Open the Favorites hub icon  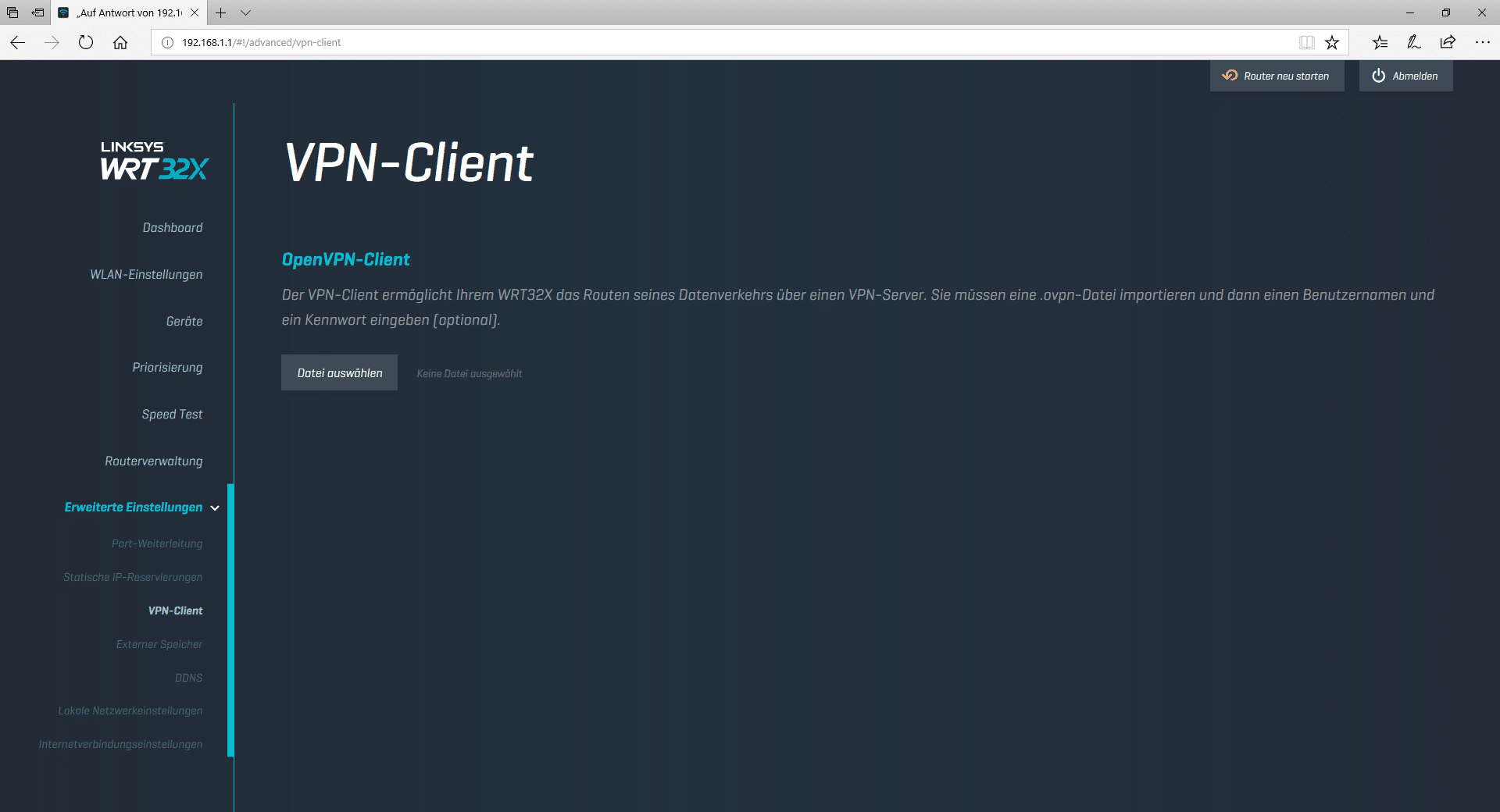[1380, 43]
